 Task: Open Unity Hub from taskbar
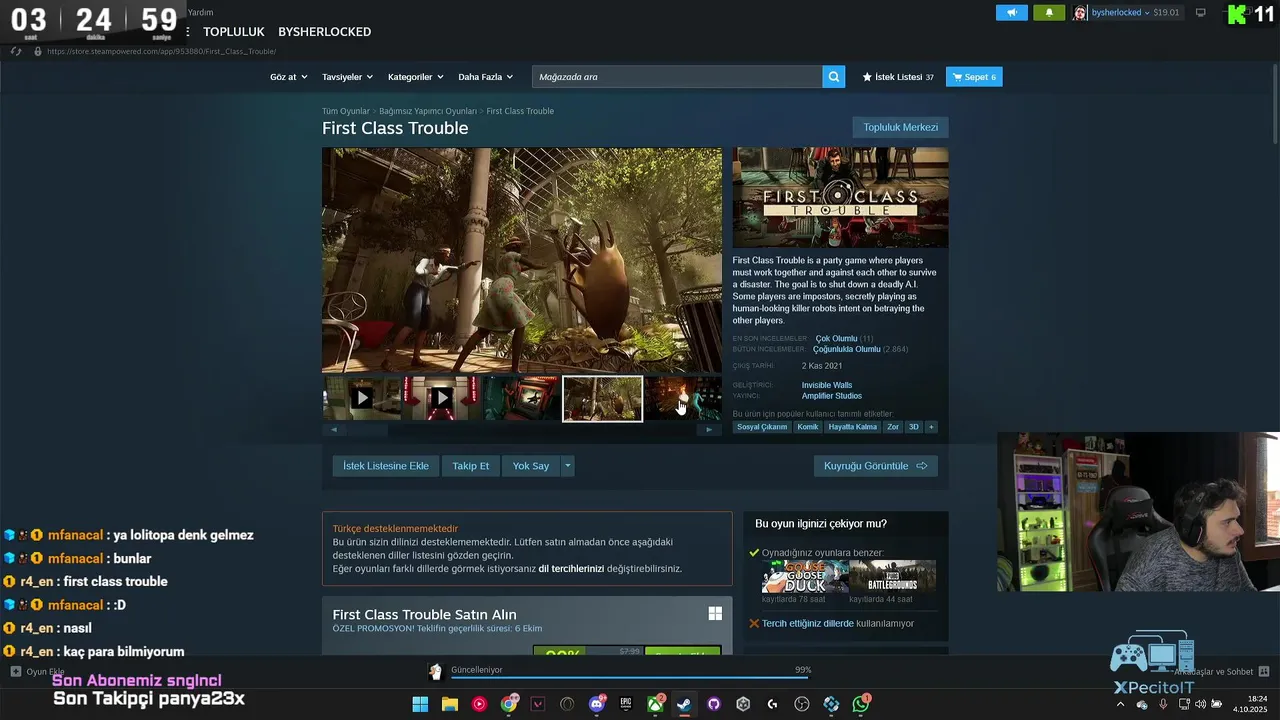[x=743, y=704]
